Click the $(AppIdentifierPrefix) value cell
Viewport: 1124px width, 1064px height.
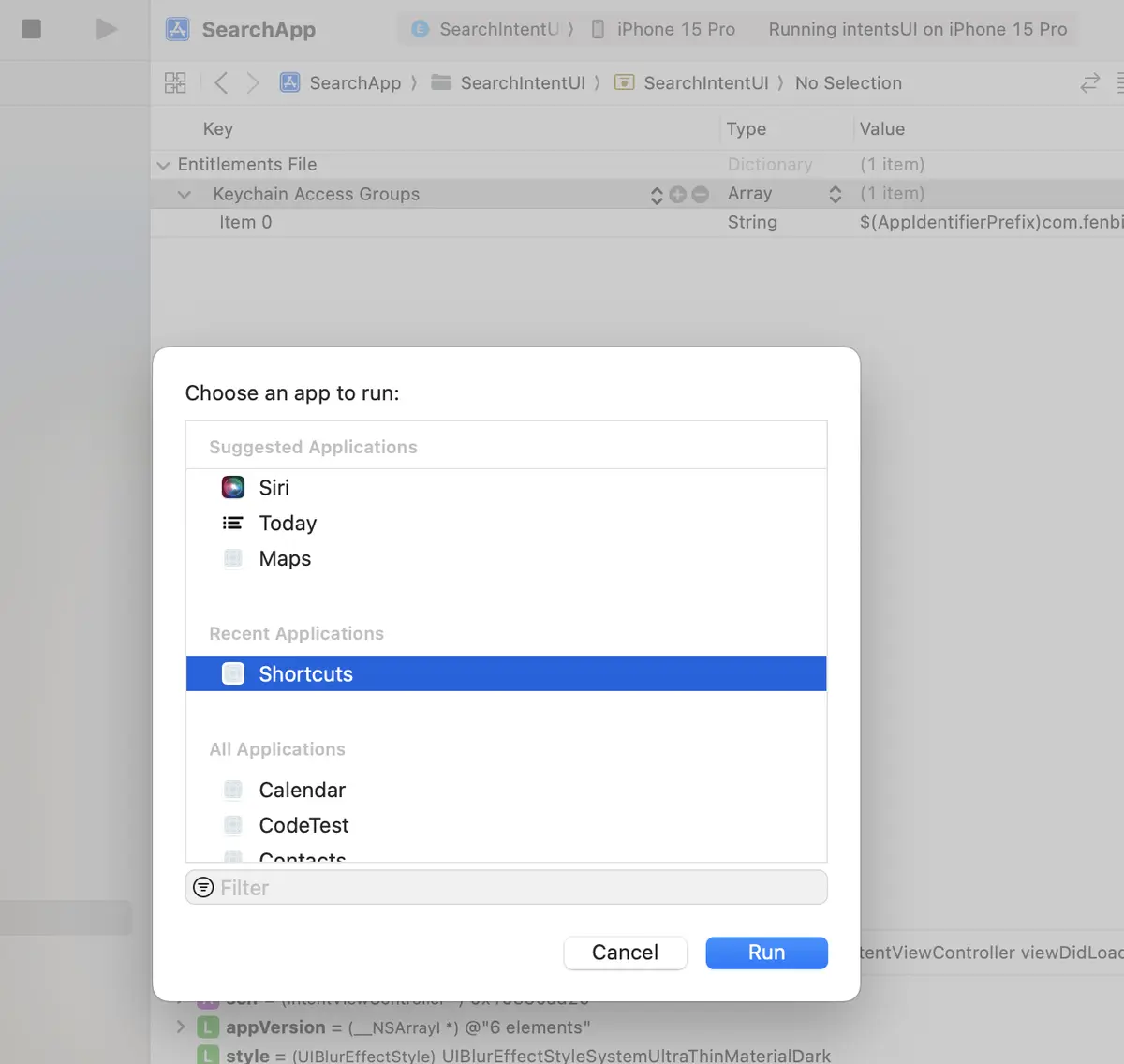coord(991,223)
